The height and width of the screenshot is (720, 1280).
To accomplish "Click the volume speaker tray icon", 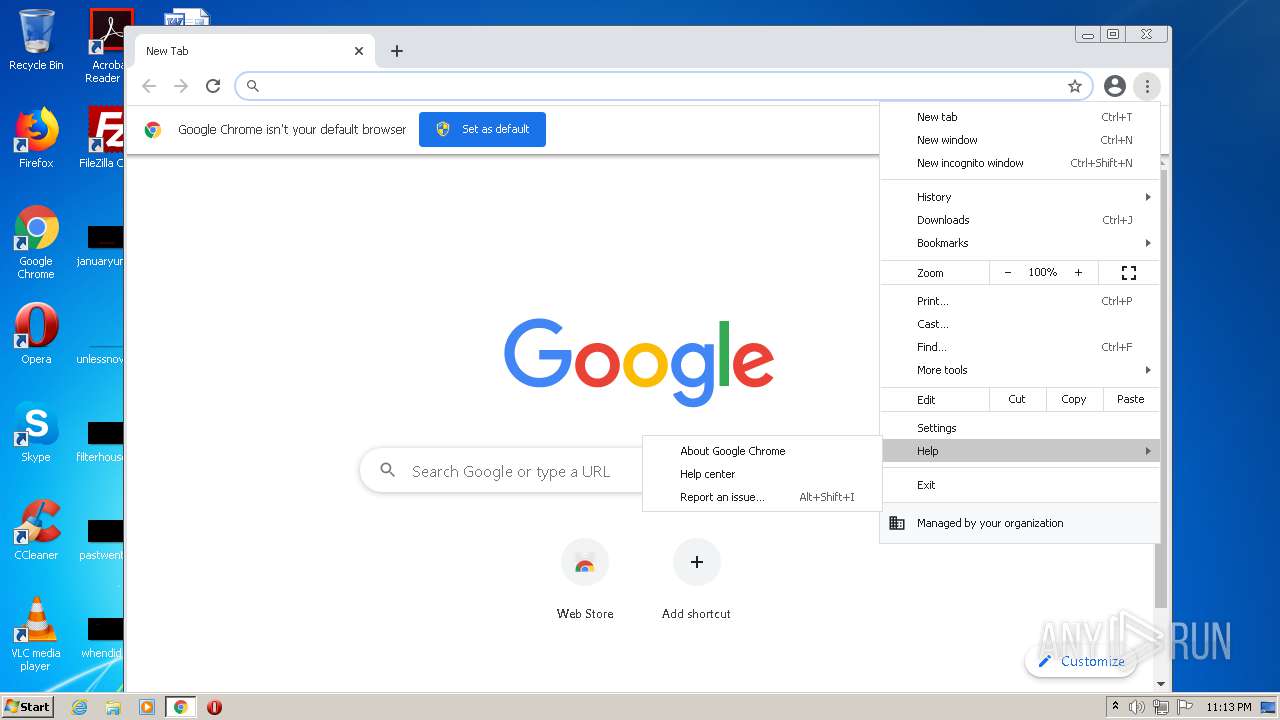I will point(1137,707).
